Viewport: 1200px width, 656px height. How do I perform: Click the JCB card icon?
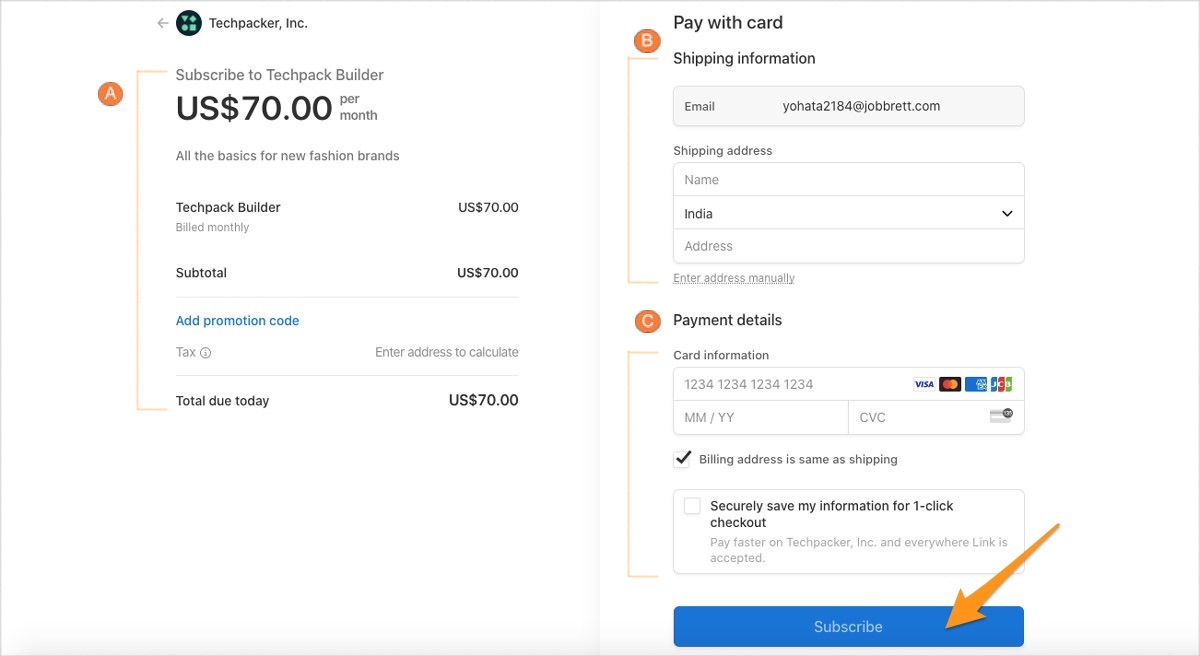tap(1002, 384)
